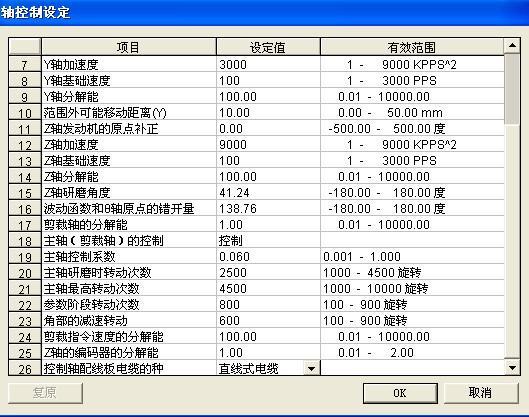Screen dimensions: 529x417
Task: Select row header number 21
Action: coord(25,289)
